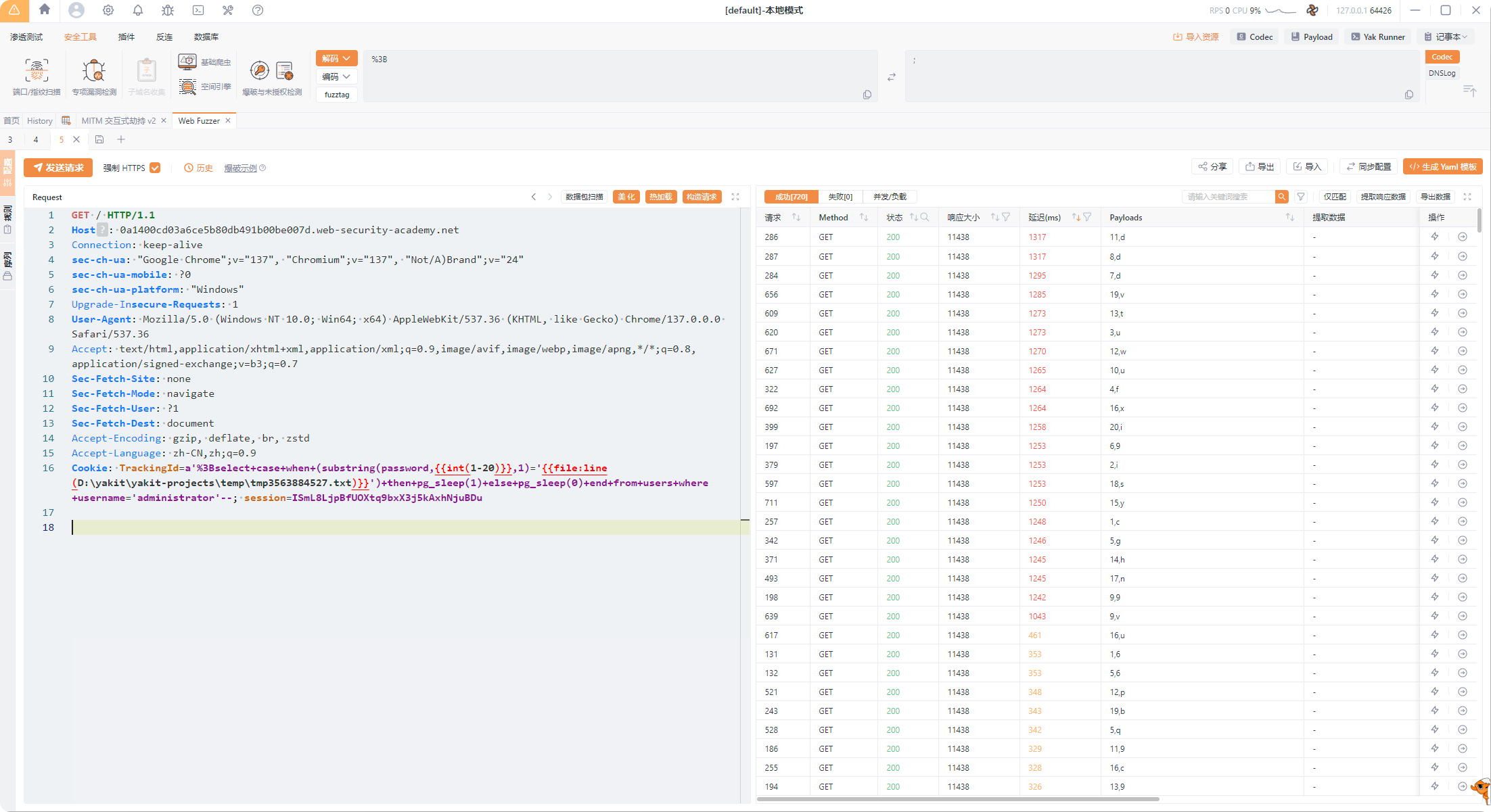
Task: Open the 插件 plugins menu
Action: tap(127, 37)
